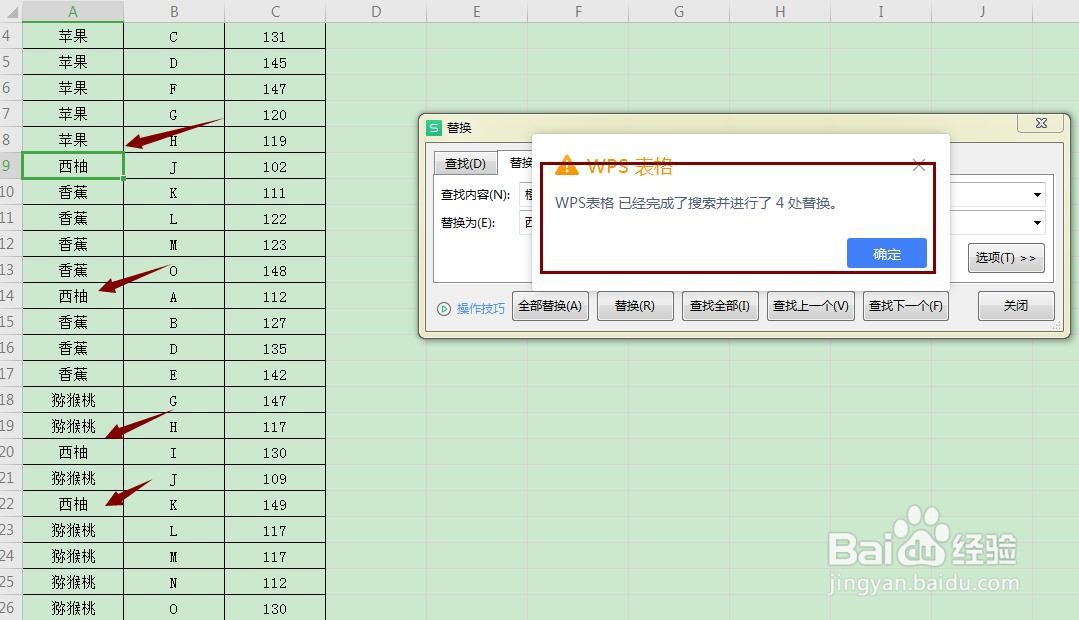Close the 替换 dialog with 关闭
Image resolution: width=1079 pixels, height=620 pixels.
point(1015,306)
